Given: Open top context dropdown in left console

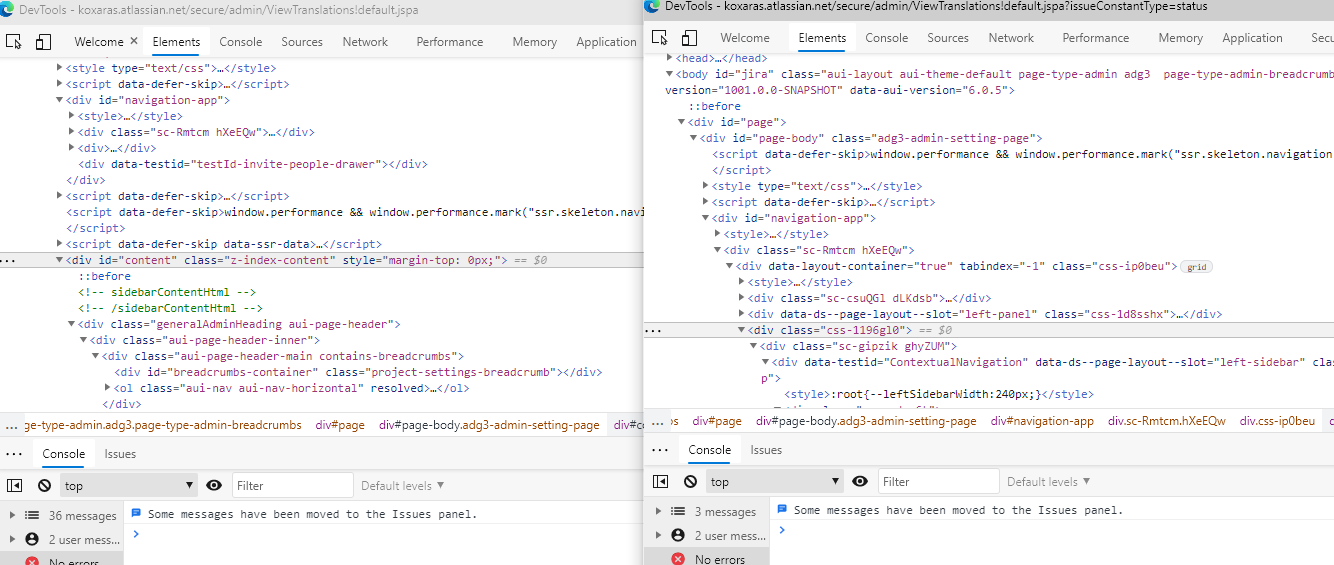Looking at the screenshot, I should pos(129,485).
